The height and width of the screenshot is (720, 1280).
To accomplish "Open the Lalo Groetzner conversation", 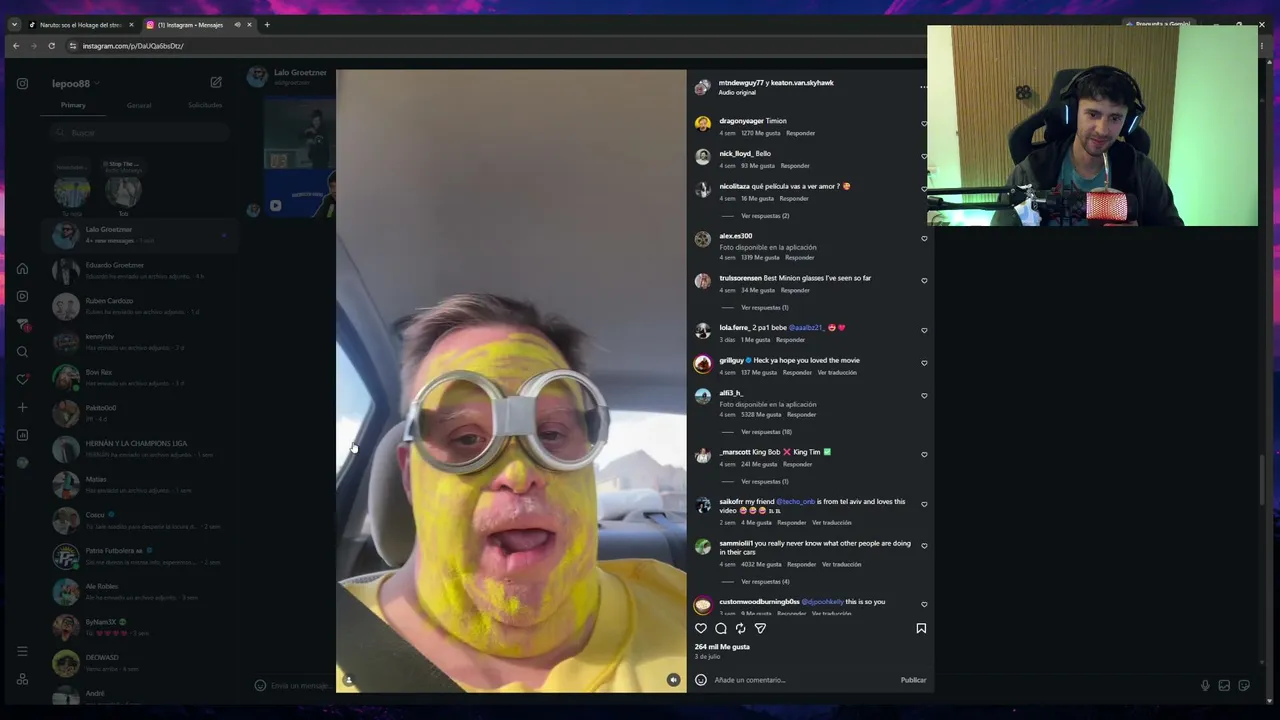I will [140, 235].
